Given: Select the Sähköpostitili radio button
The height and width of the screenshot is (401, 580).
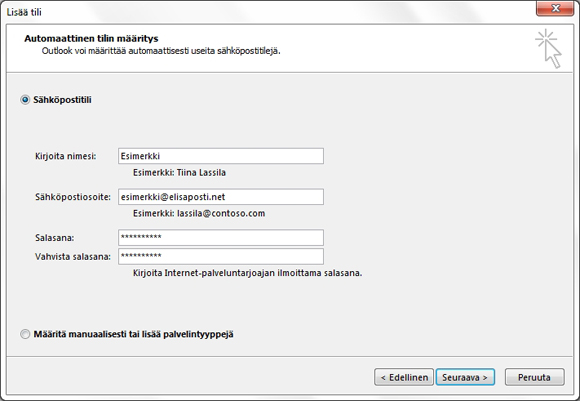Looking at the screenshot, I should click(25, 100).
